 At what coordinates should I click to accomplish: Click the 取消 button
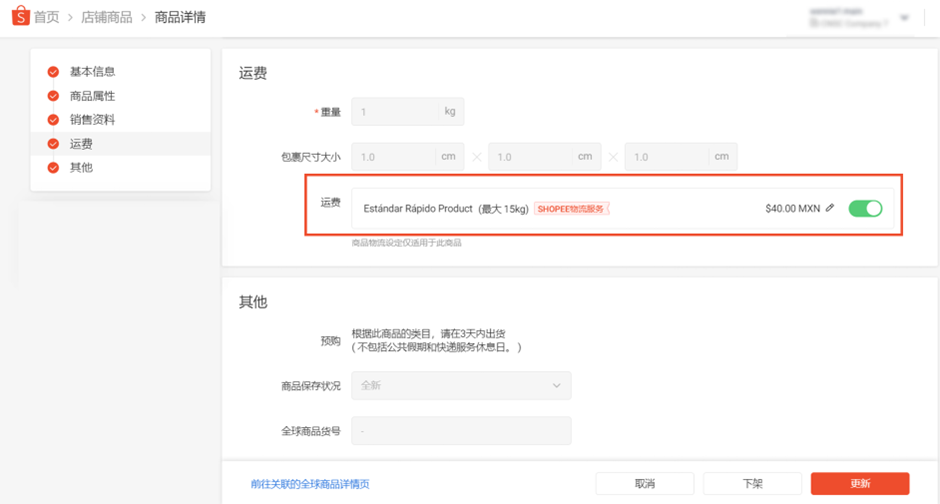[644, 484]
